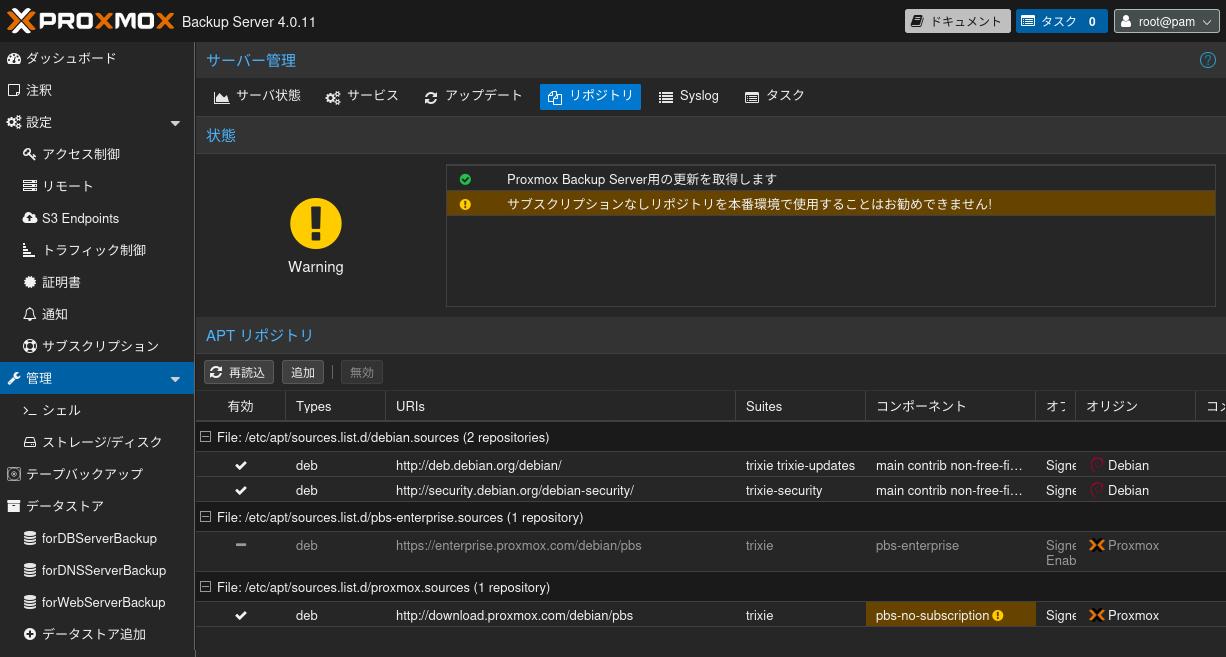Screen dimensions: 1226x657
Task: Click the Suites column header
Action: (x=800, y=406)
